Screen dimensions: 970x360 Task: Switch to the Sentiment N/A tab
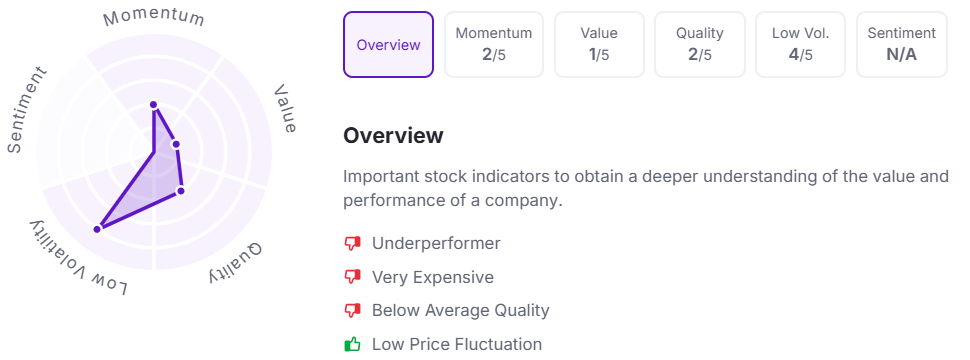tap(901, 45)
